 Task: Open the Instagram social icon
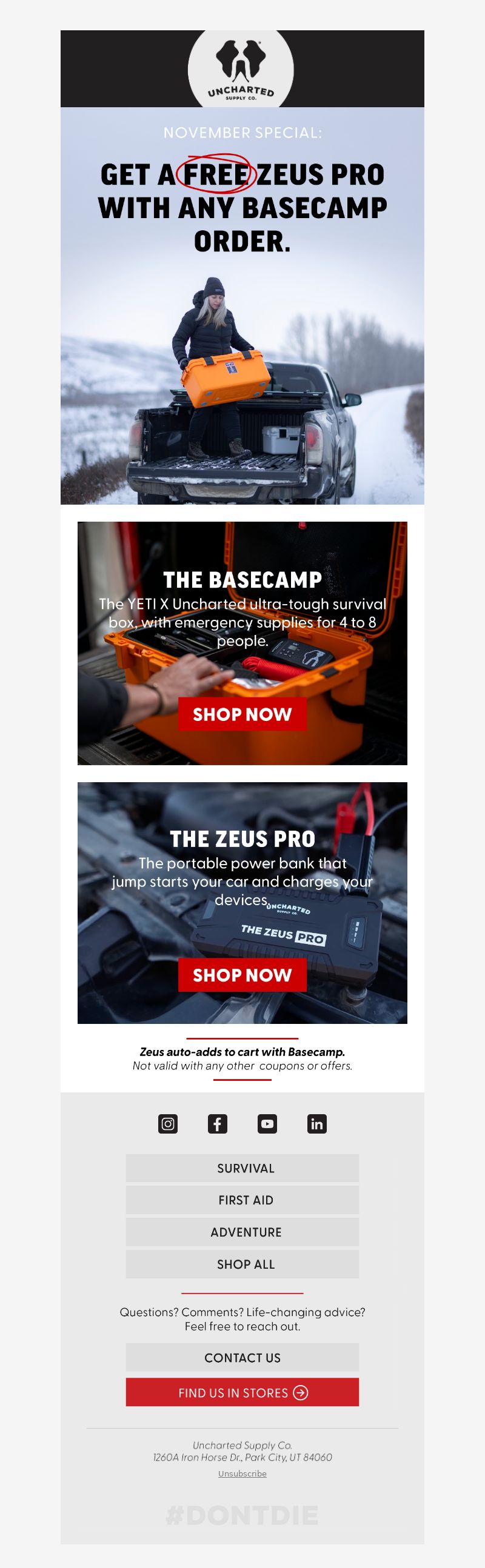point(167,1124)
